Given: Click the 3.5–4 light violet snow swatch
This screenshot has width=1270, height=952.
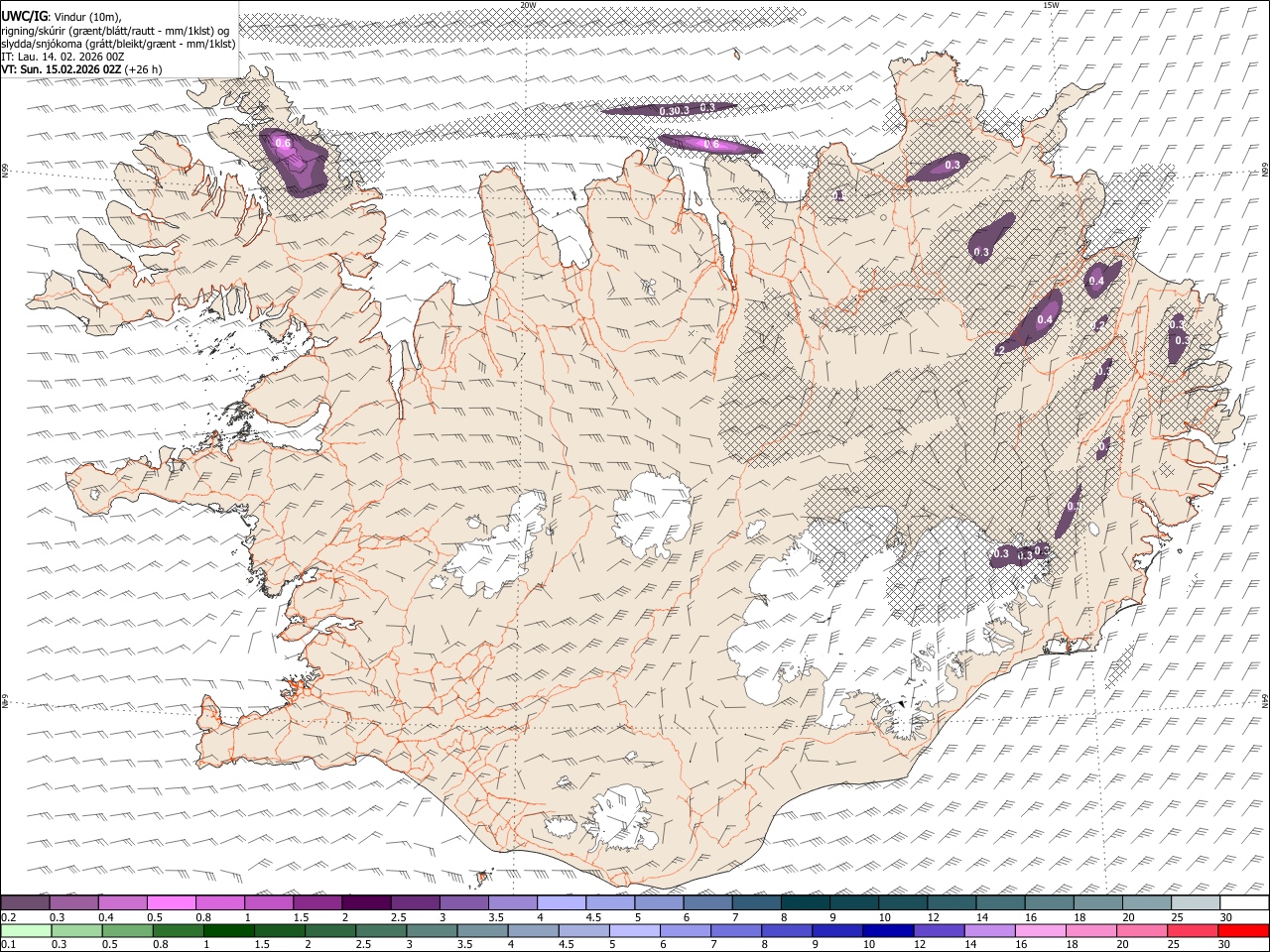Looking at the screenshot, I should click(x=513, y=903).
